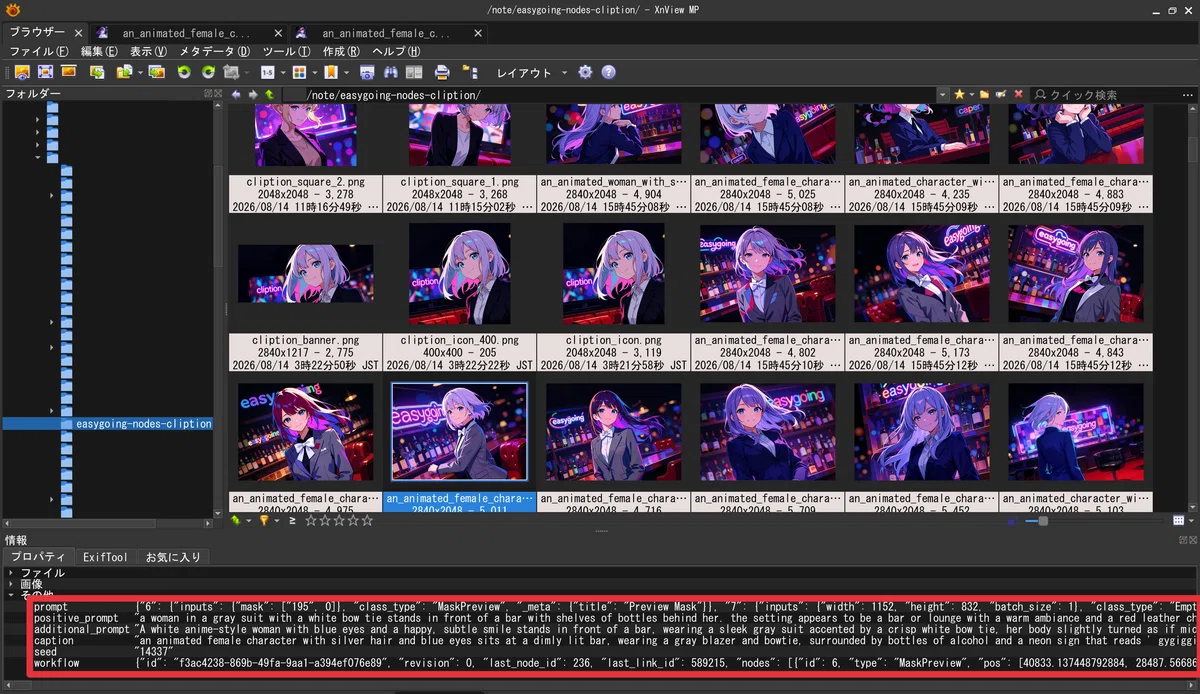
Task: Click the new folder icon by the path bar
Action: coord(985,94)
